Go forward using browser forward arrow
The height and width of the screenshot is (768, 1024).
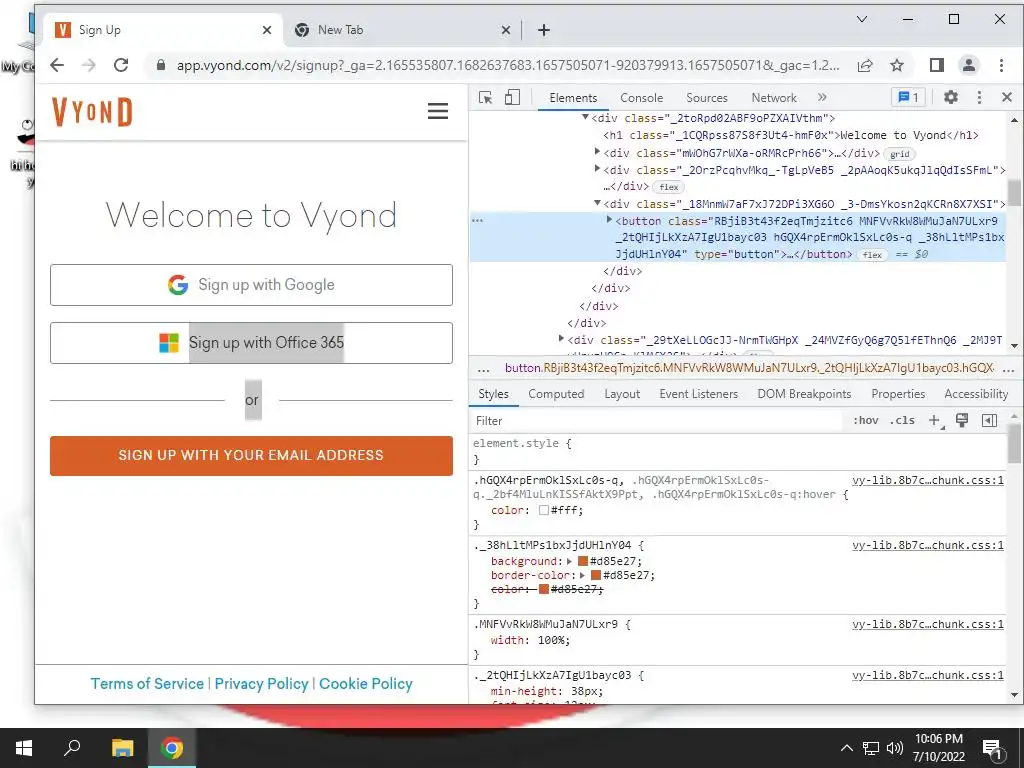point(89,65)
